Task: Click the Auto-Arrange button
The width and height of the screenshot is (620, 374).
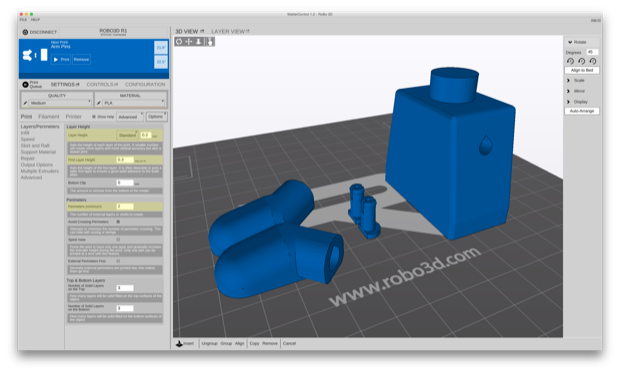Action: [582, 111]
